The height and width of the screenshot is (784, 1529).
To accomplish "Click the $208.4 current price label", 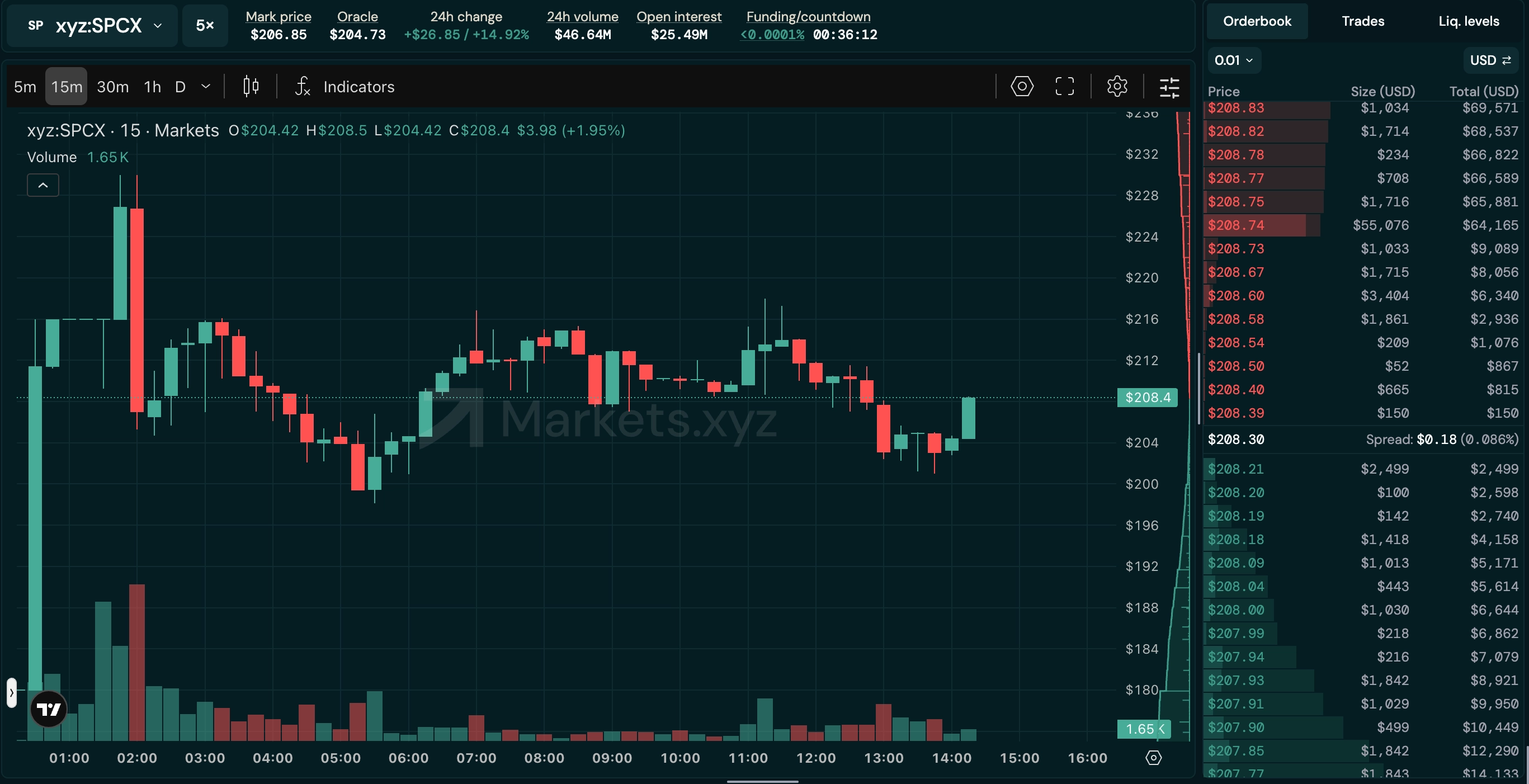I will click(x=1148, y=398).
